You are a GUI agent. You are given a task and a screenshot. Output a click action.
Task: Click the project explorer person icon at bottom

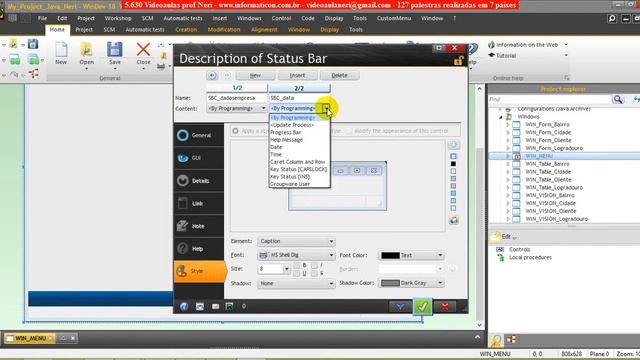(496, 340)
